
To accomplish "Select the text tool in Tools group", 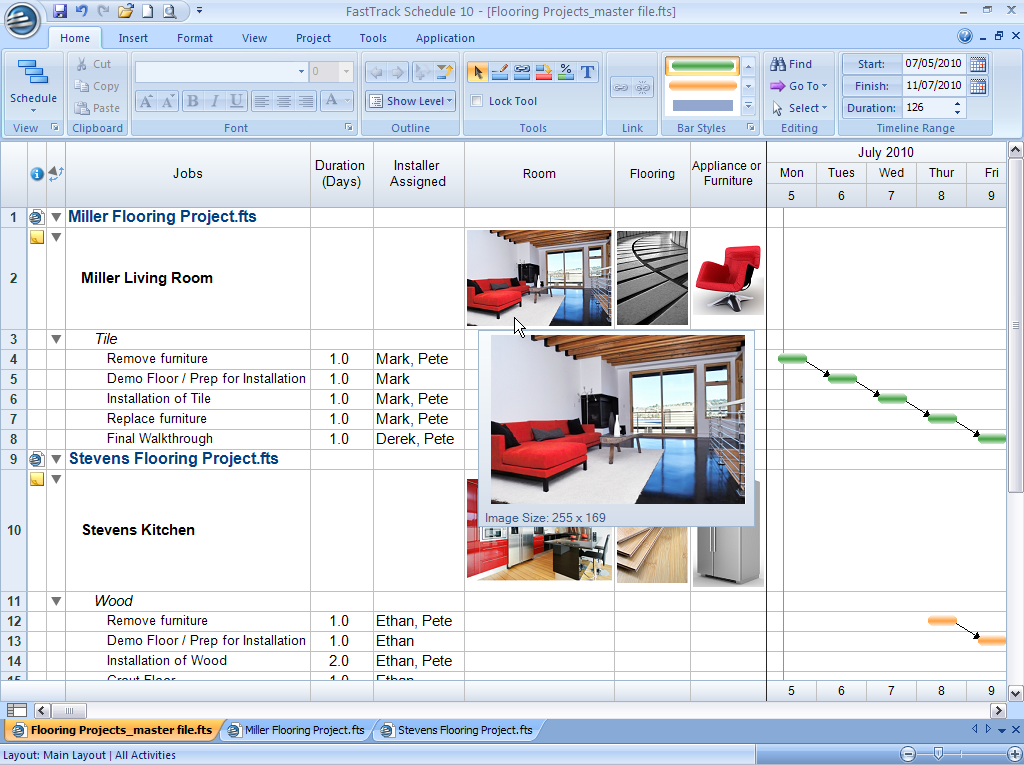I will tap(588, 72).
